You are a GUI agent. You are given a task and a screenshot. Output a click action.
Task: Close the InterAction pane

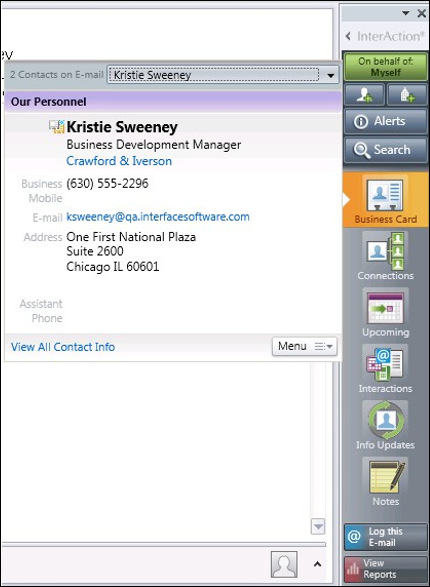coord(421,13)
